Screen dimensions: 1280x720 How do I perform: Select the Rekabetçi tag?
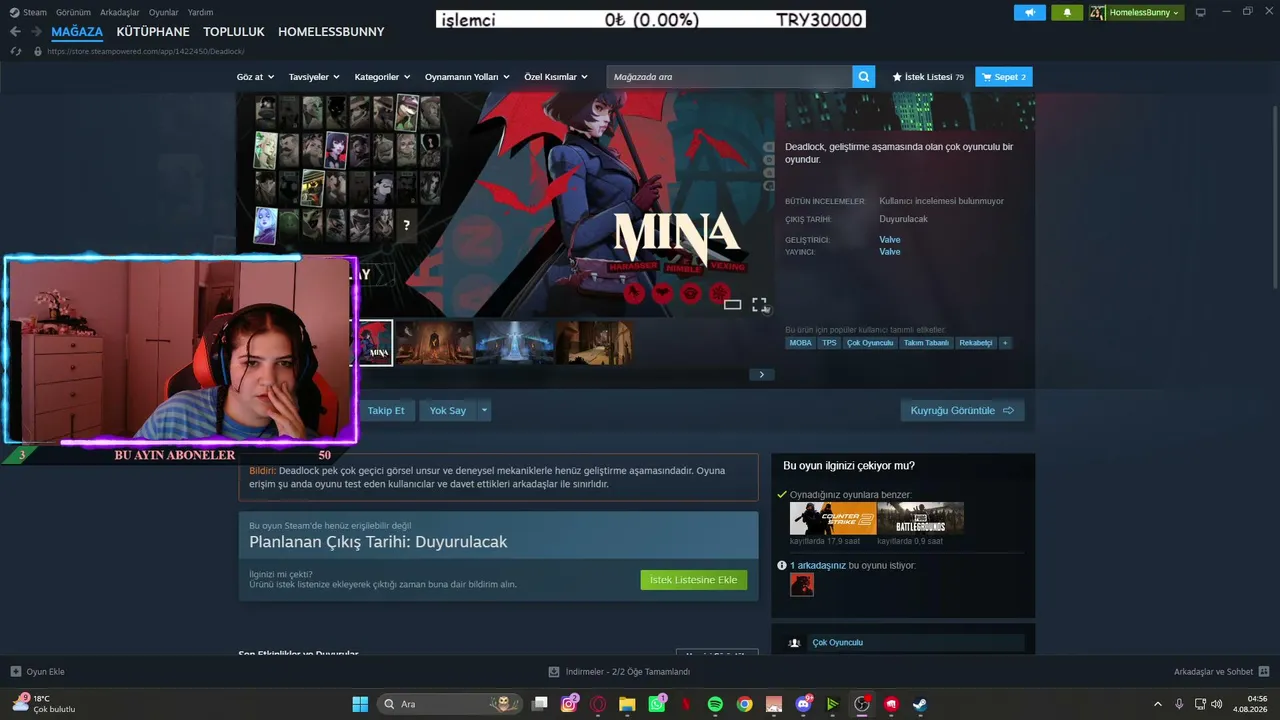coord(976,343)
